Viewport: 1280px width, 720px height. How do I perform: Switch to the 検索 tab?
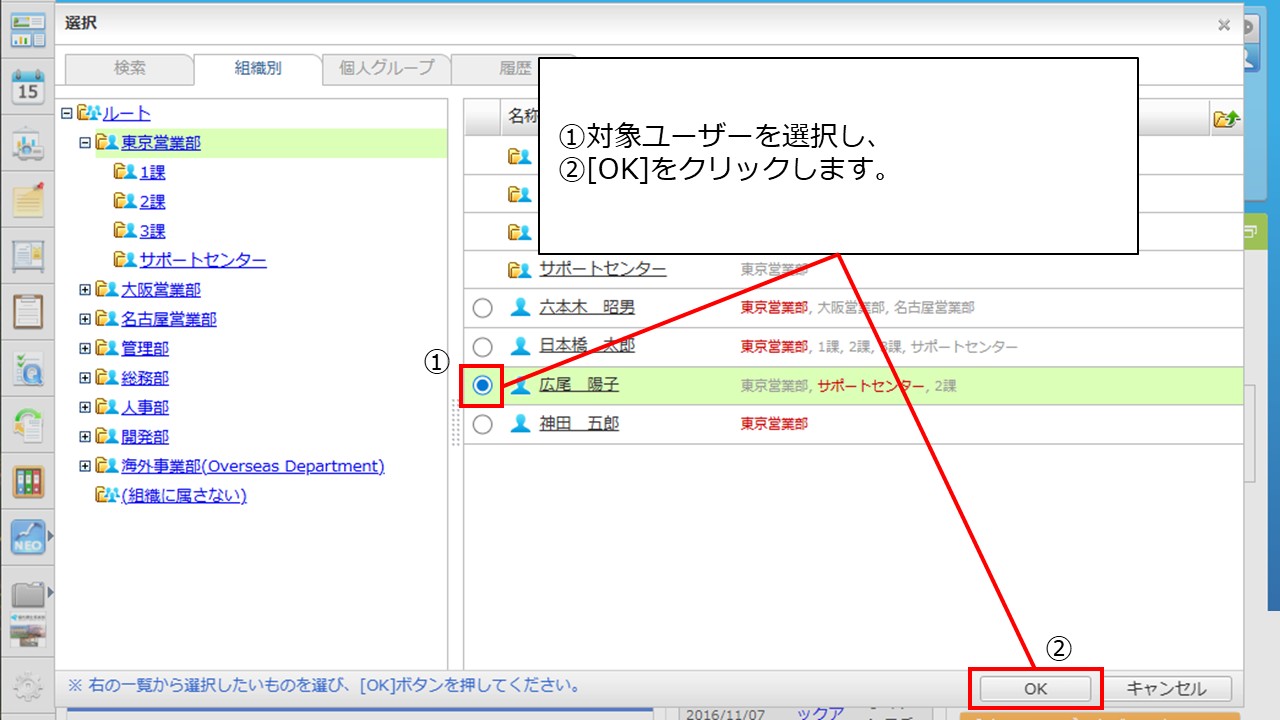point(129,69)
